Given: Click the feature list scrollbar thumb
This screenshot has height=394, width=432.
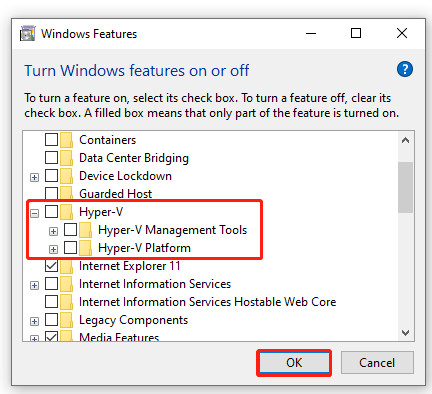Looking at the screenshot, I should (x=405, y=187).
